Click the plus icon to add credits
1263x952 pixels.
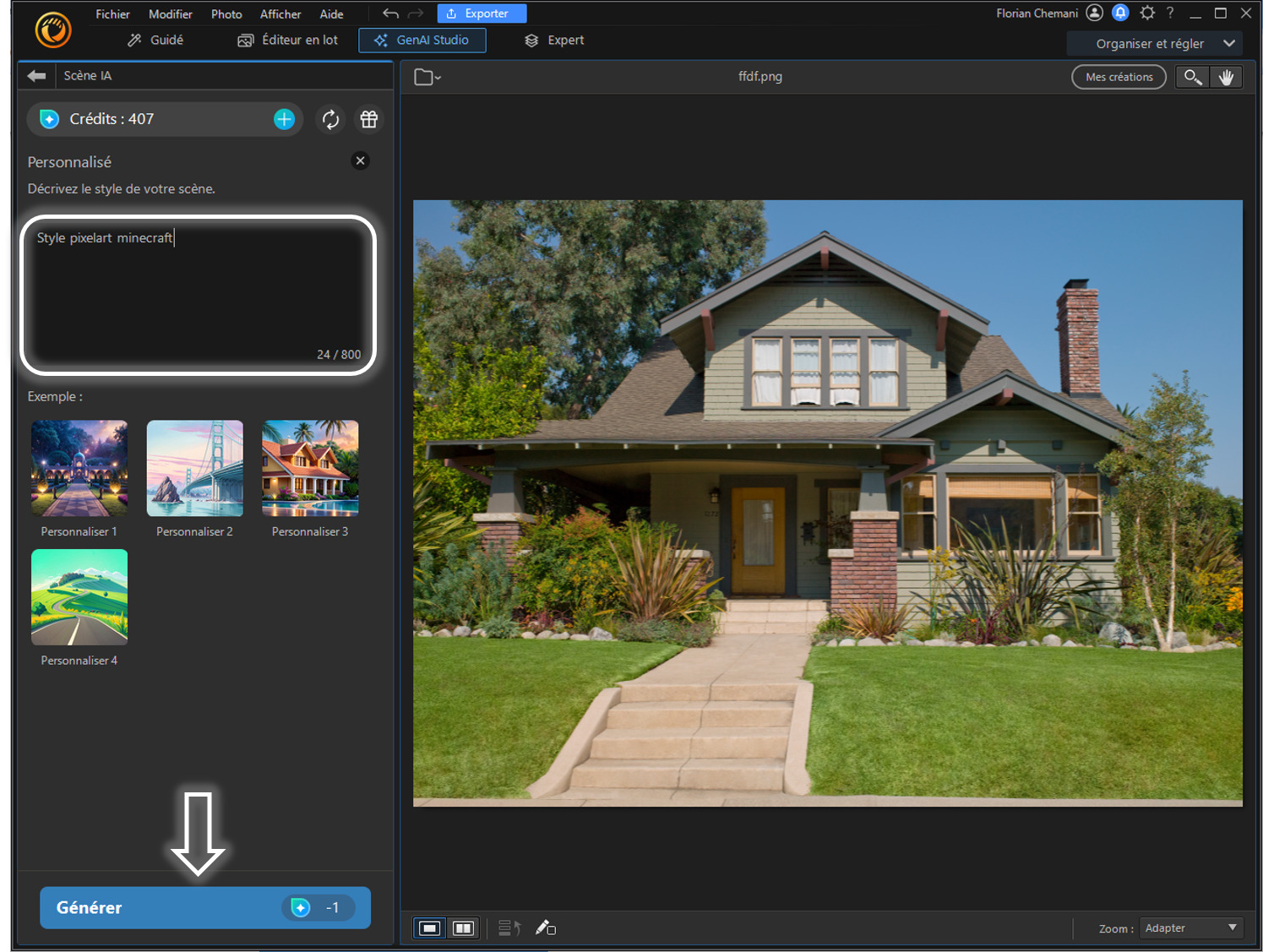(x=284, y=119)
